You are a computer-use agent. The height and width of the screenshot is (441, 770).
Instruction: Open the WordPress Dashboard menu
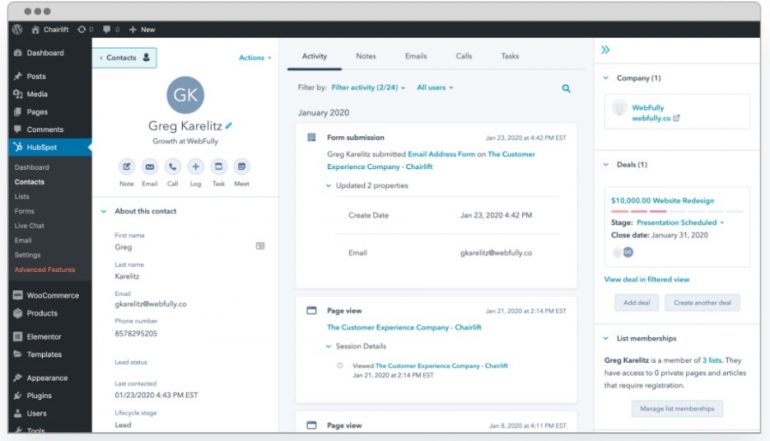point(50,53)
